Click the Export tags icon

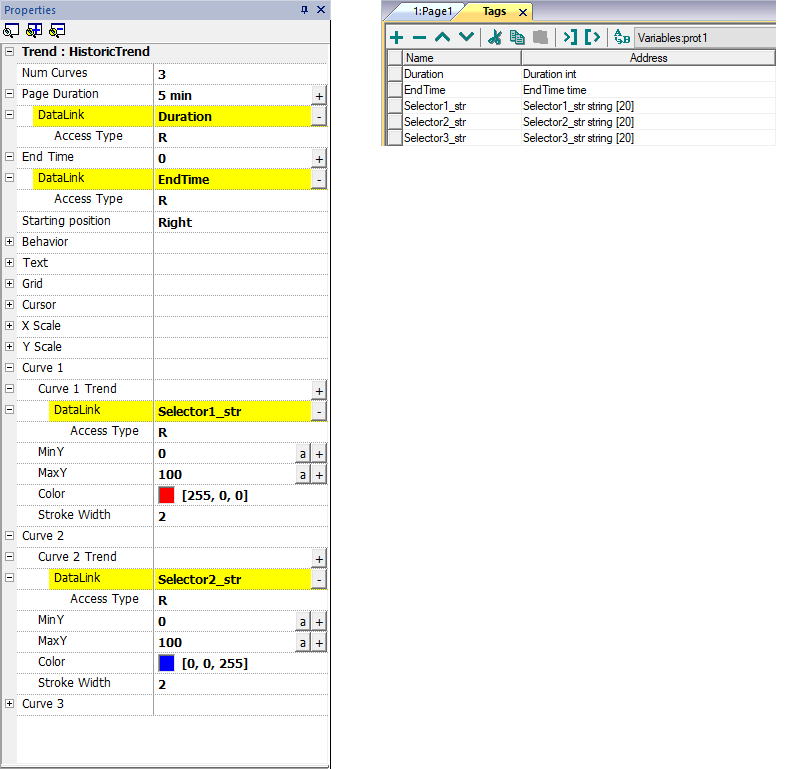coord(593,37)
